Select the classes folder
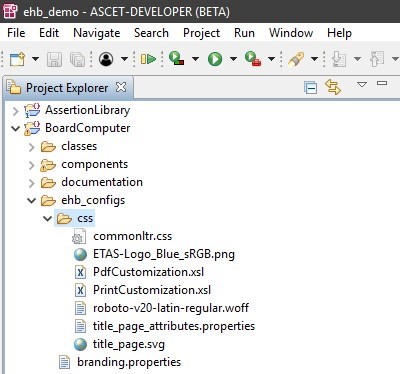 [79, 146]
